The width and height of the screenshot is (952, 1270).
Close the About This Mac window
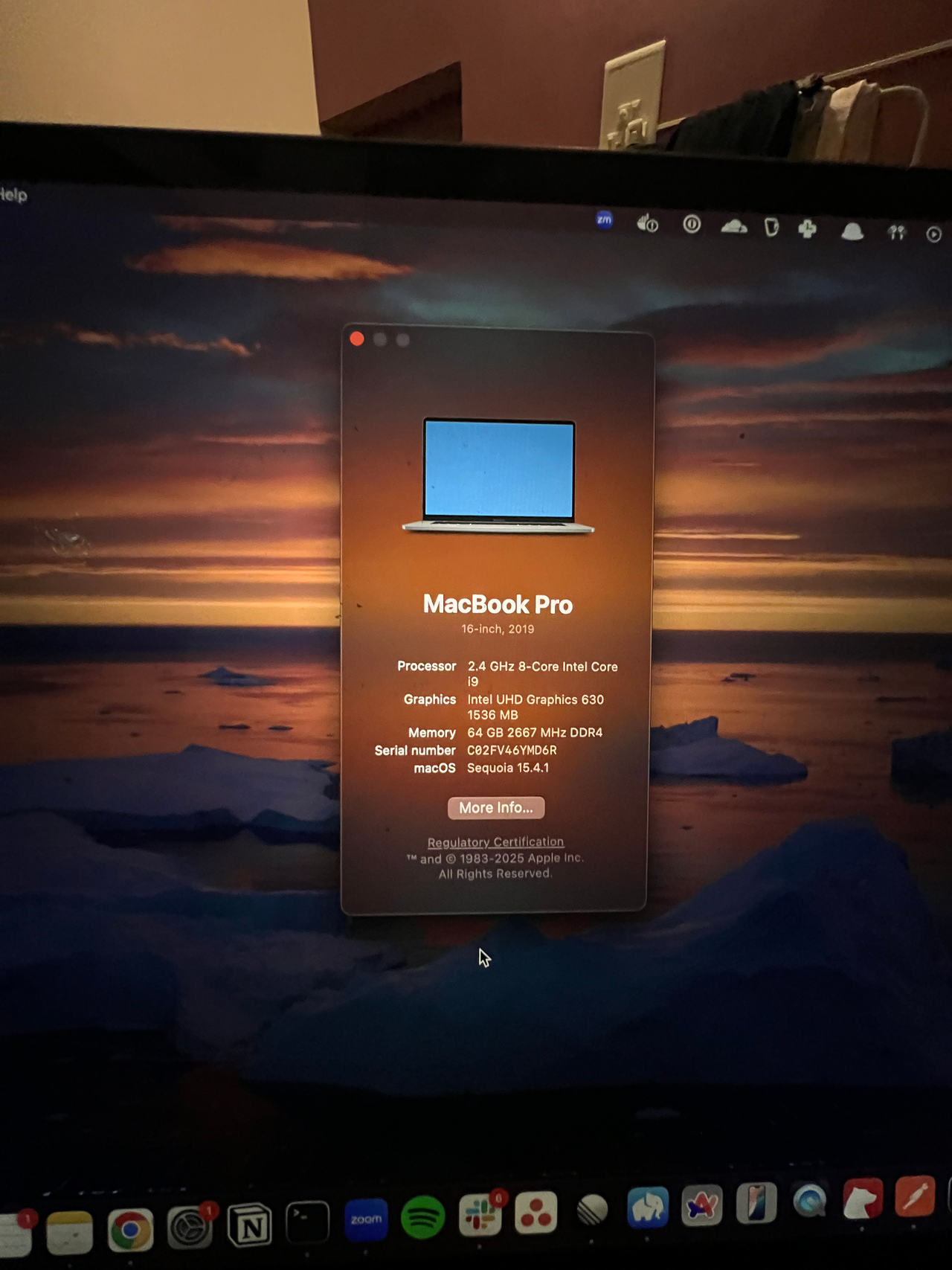coord(357,339)
